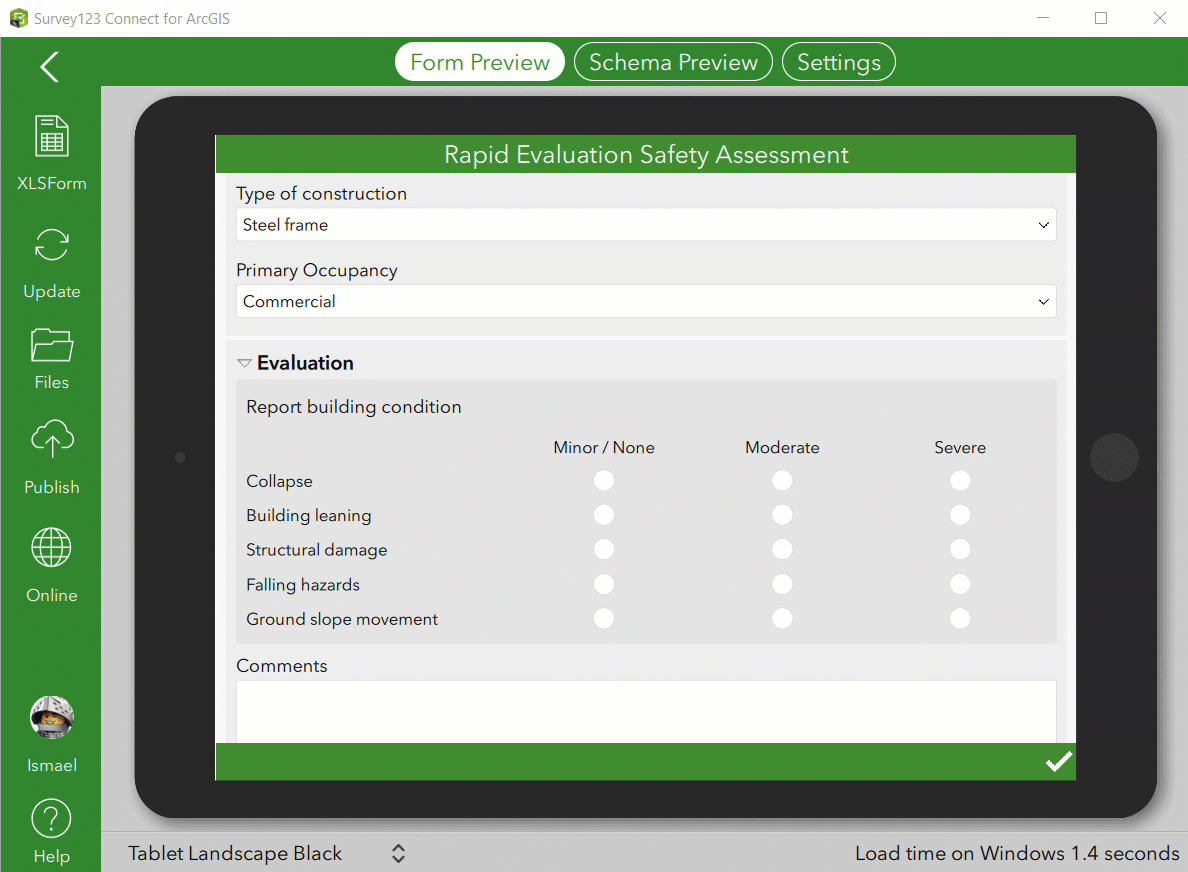The height and width of the screenshot is (872, 1188).
Task: Select Moderate for Structural damage
Action: click(782, 549)
